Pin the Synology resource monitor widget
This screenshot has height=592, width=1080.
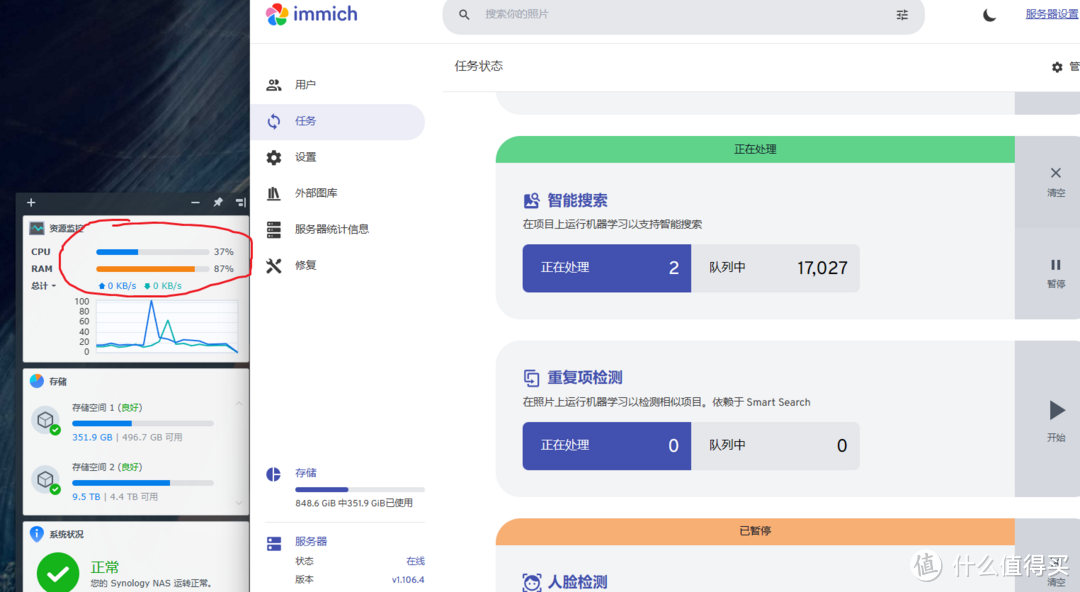tap(217, 202)
